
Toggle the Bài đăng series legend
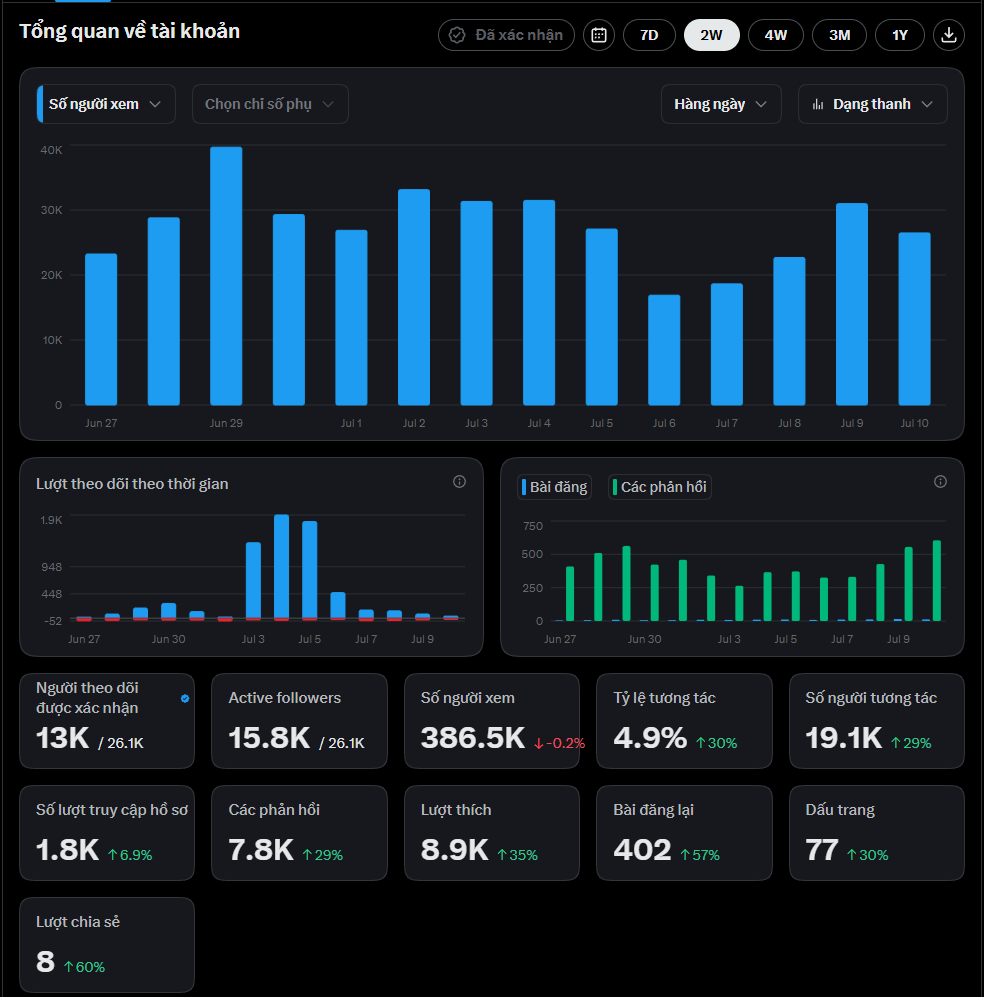pyautogui.click(x=554, y=487)
